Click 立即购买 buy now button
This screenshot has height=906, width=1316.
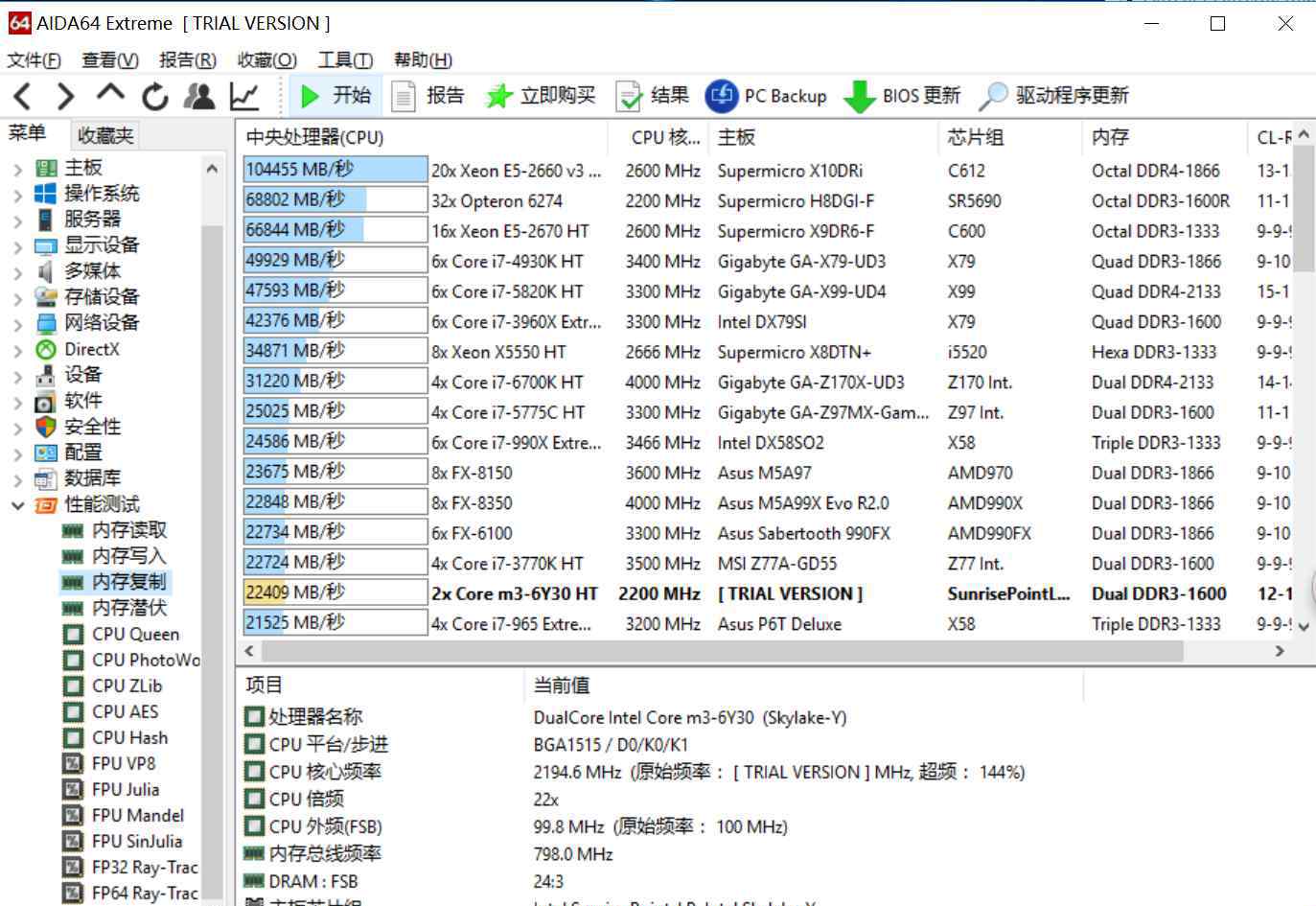(x=541, y=96)
